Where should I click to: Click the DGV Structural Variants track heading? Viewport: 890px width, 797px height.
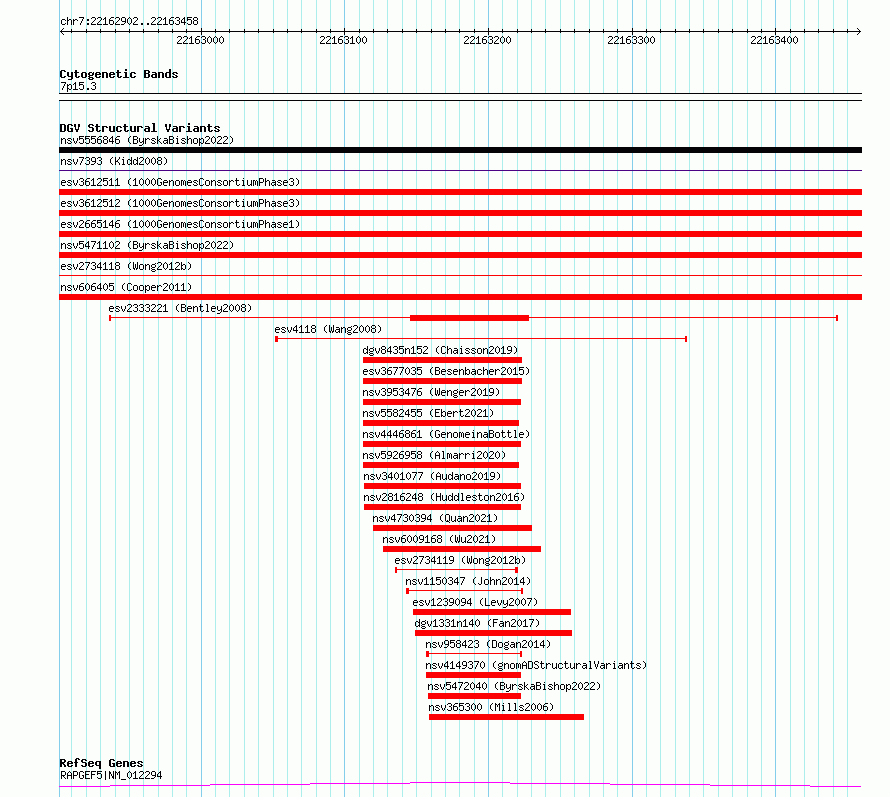[140, 128]
